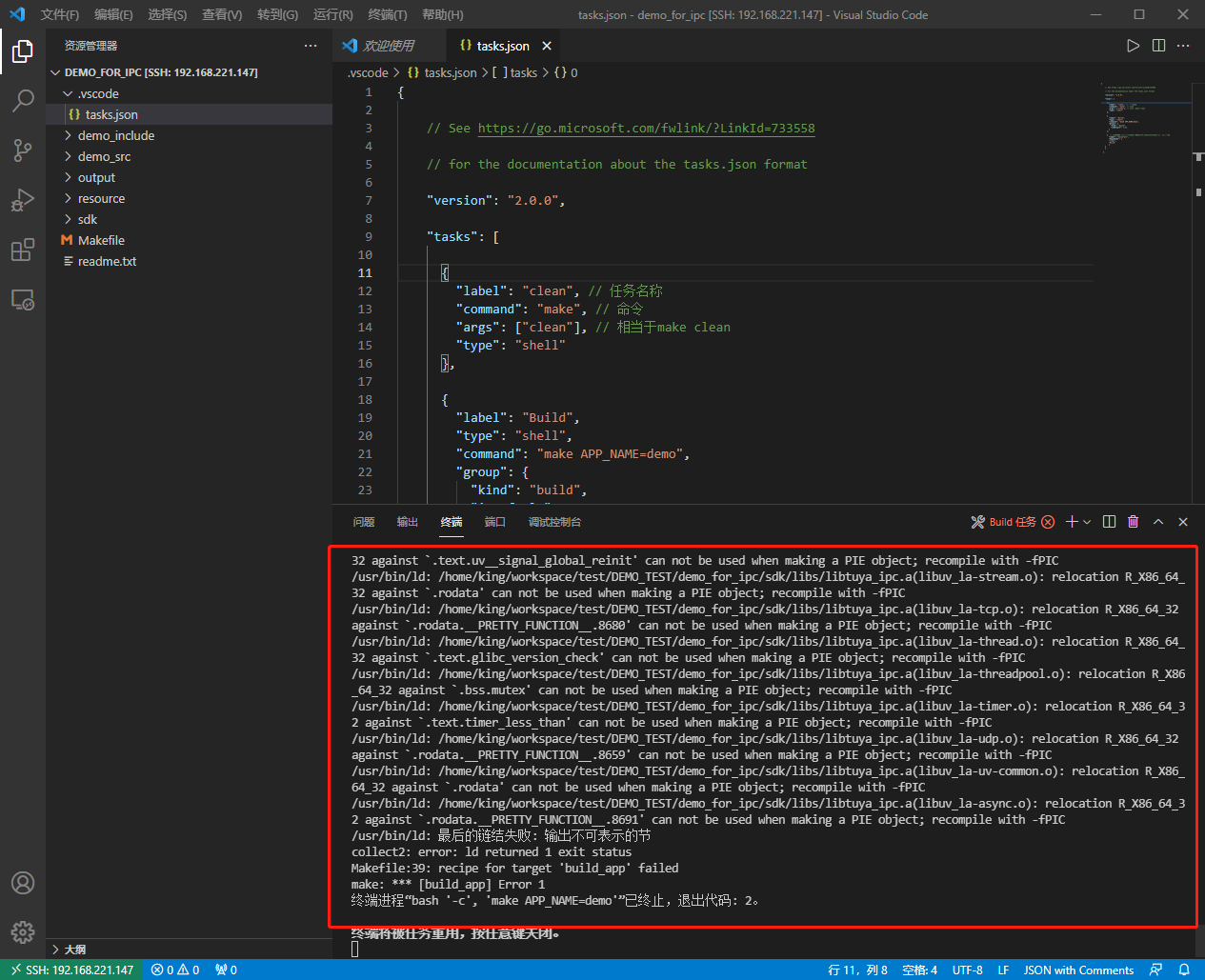Open the 终端(T) menu

pos(388,14)
